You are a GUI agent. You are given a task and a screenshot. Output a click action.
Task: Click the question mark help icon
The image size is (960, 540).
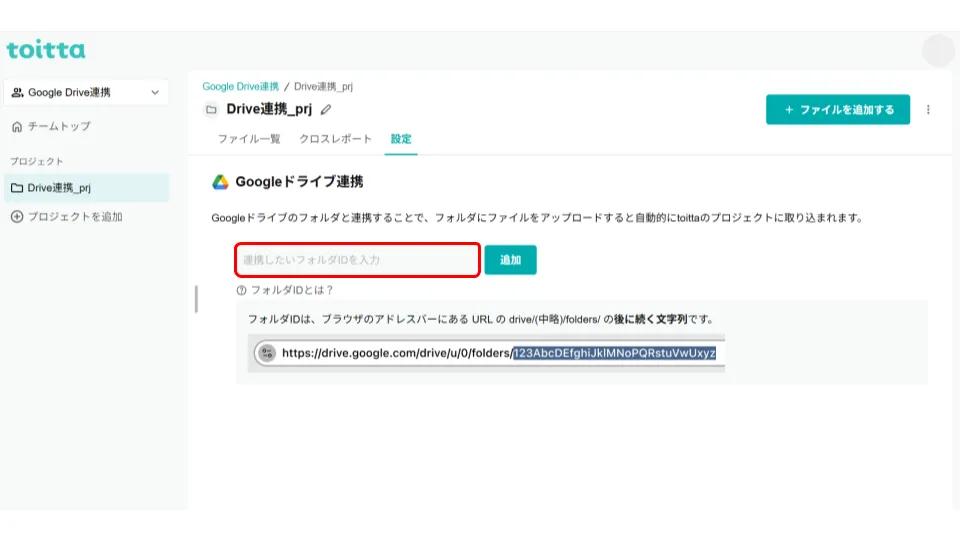tap(241, 290)
